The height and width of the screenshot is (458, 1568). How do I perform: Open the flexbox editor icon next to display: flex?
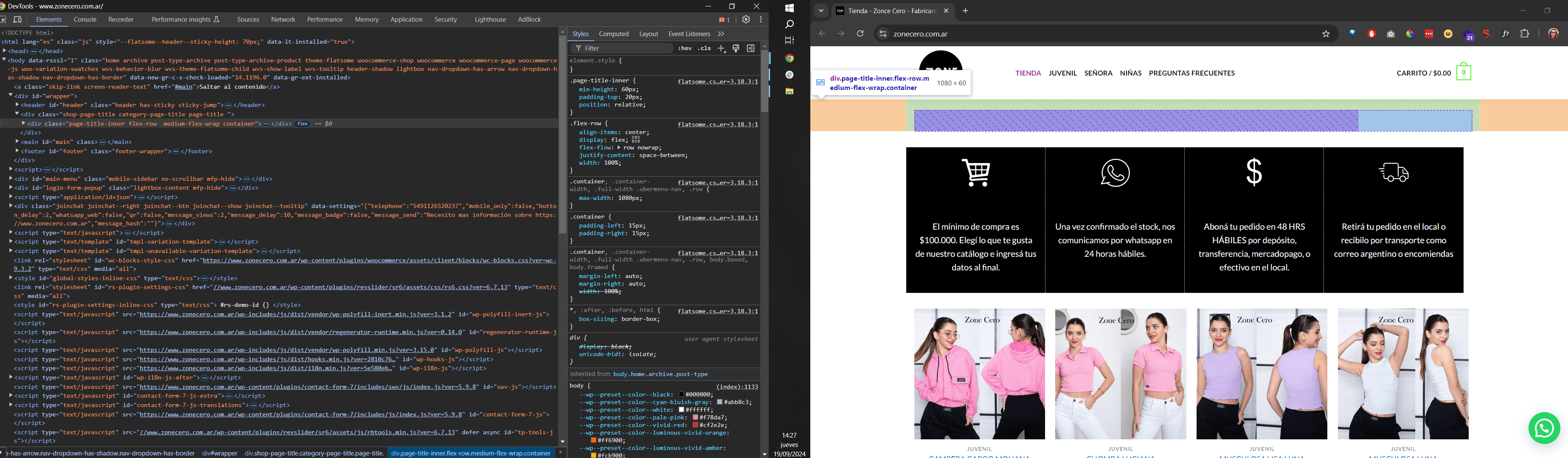[x=636, y=140]
